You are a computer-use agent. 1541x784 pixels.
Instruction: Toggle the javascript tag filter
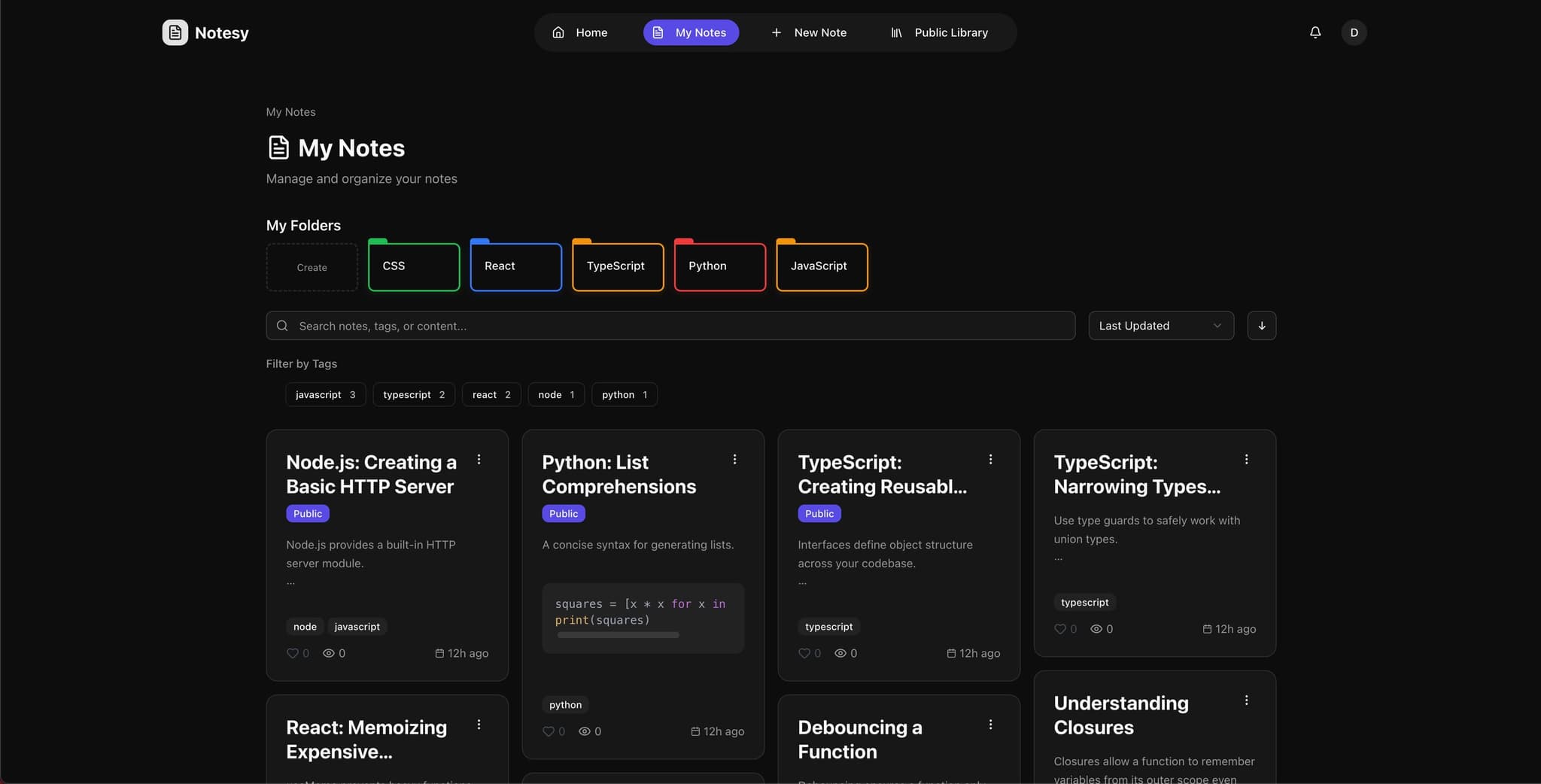pyautogui.click(x=325, y=395)
